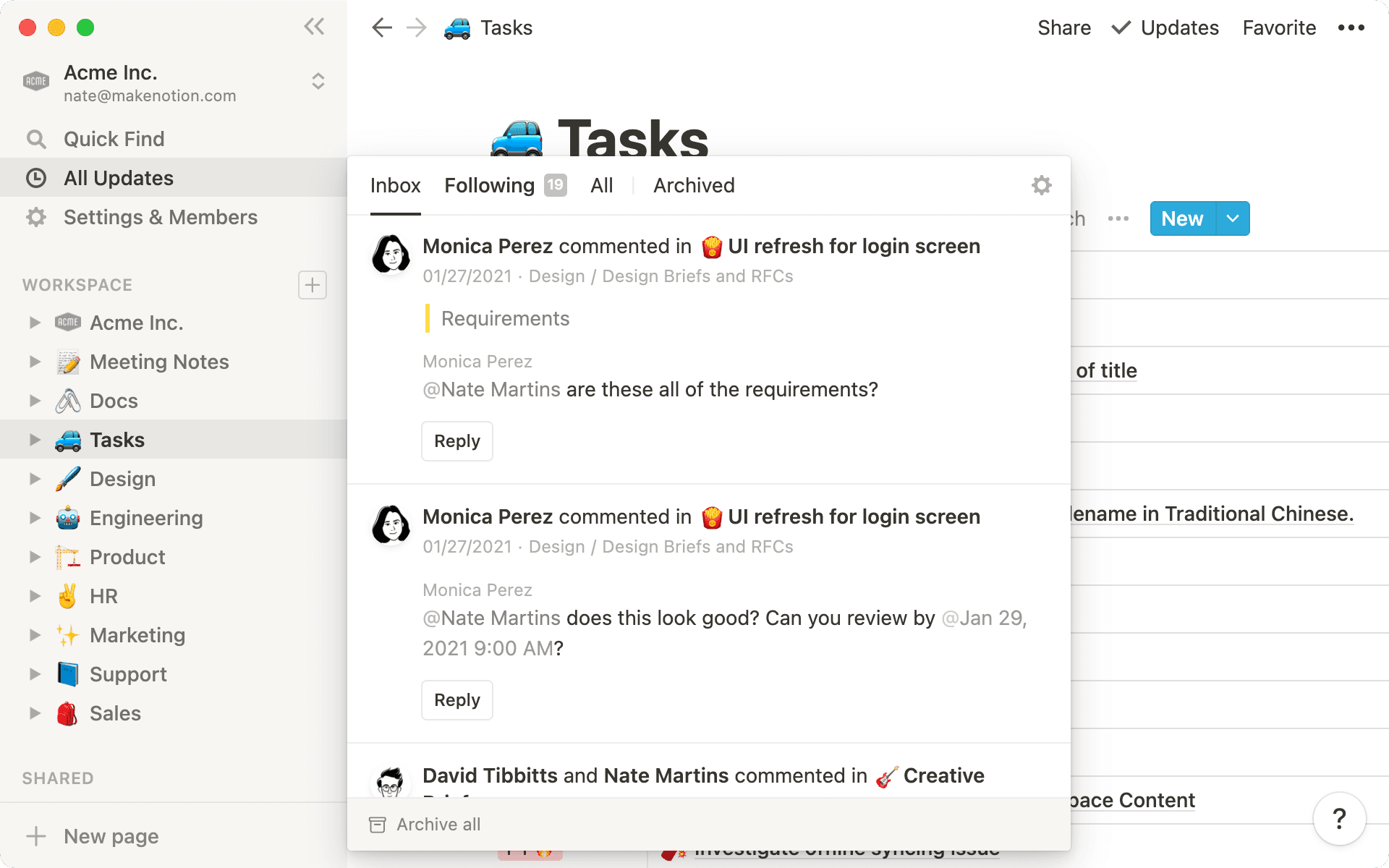Go back with the left arrow
The height and width of the screenshot is (868, 1389).
381,27
